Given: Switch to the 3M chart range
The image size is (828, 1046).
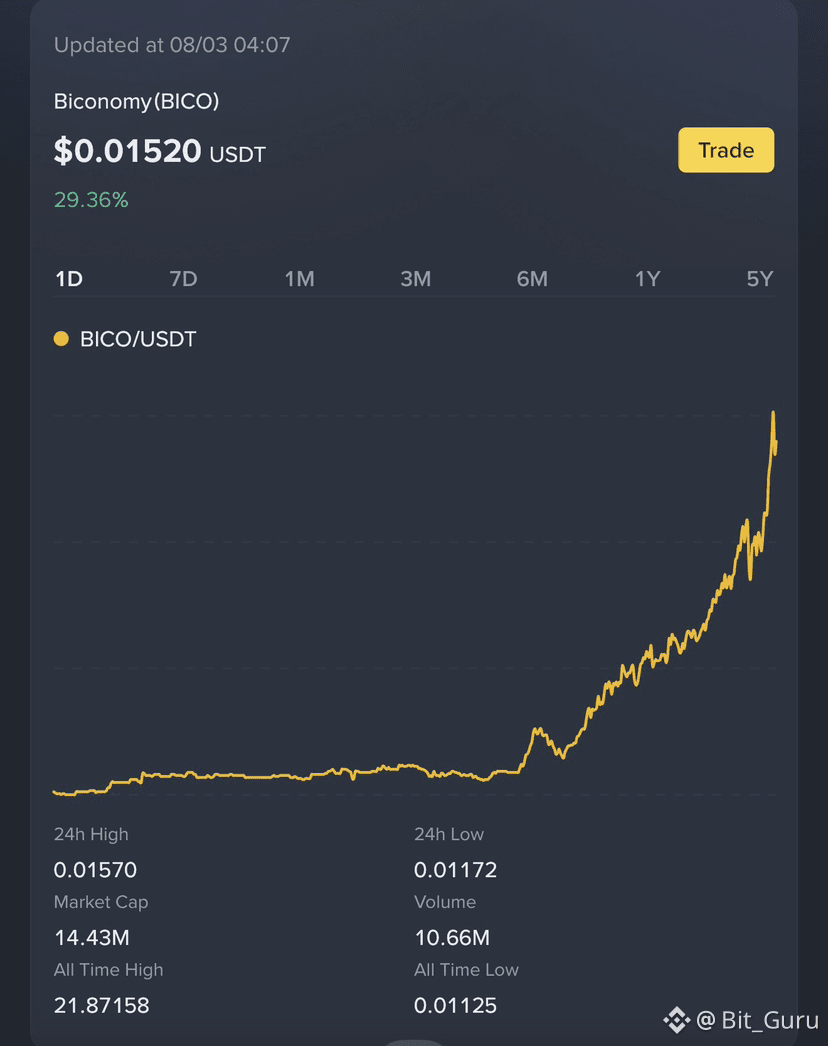Looking at the screenshot, I should pyautogui.click(x=416, y=279).
